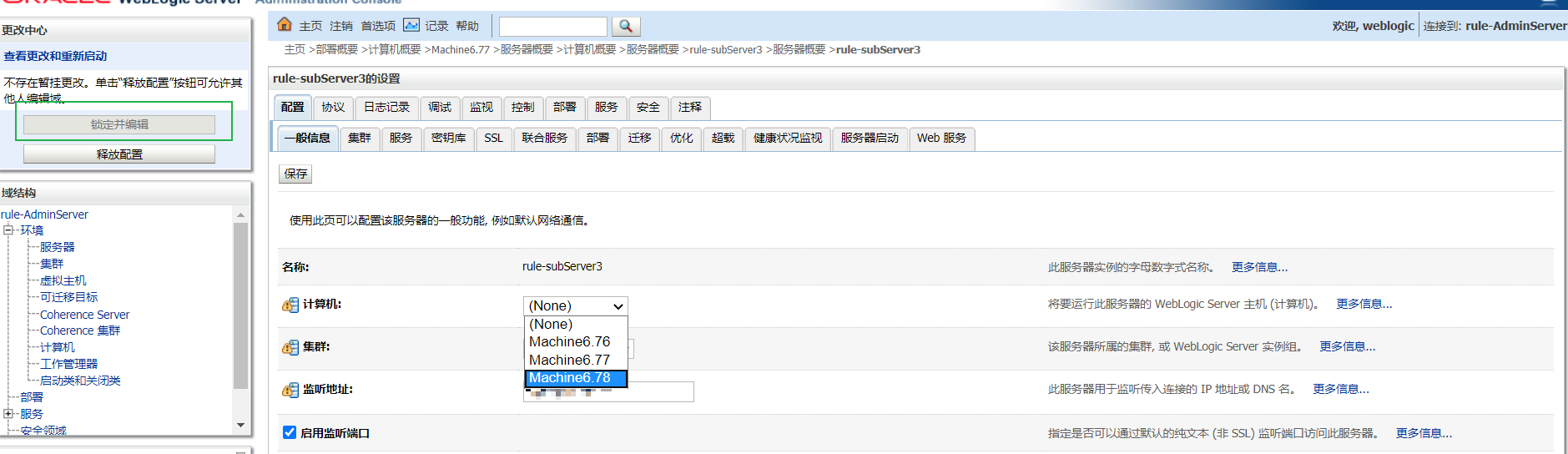1568x454 pixels.
Task: Click the 锁定并编辑 button
Action: pyautogui.click(x=119, y=124)
